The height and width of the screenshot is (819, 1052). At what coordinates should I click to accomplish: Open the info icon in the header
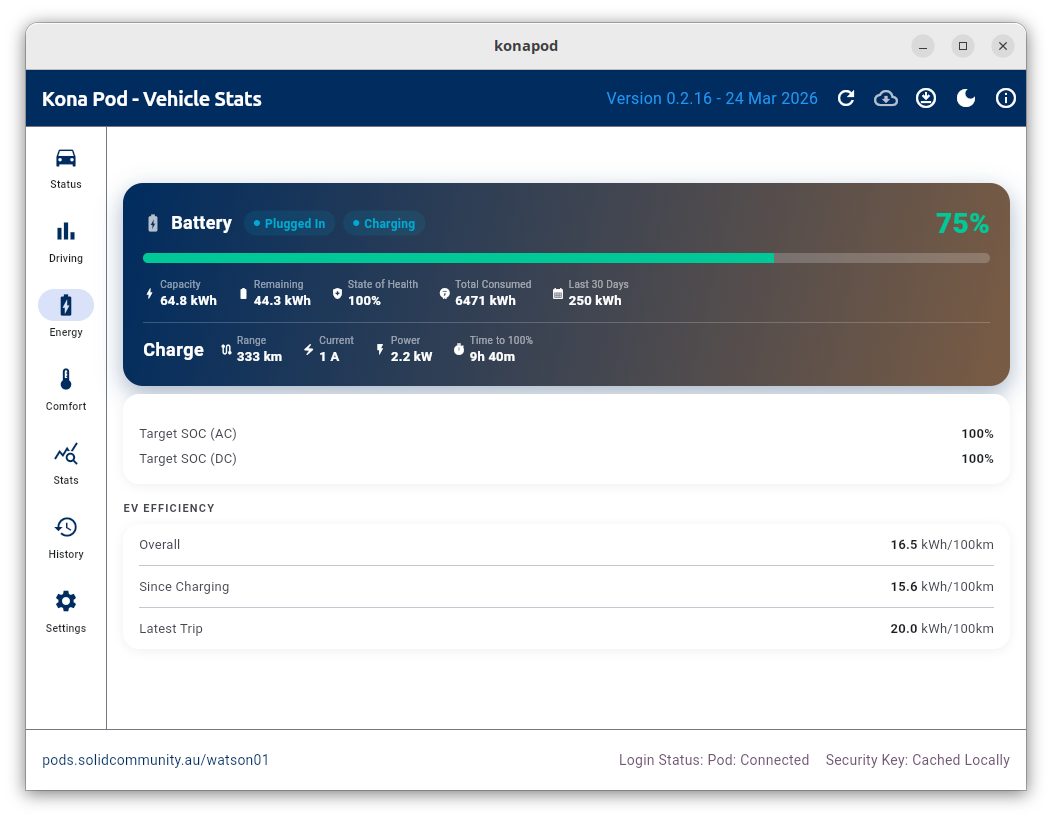point(1005,98)
